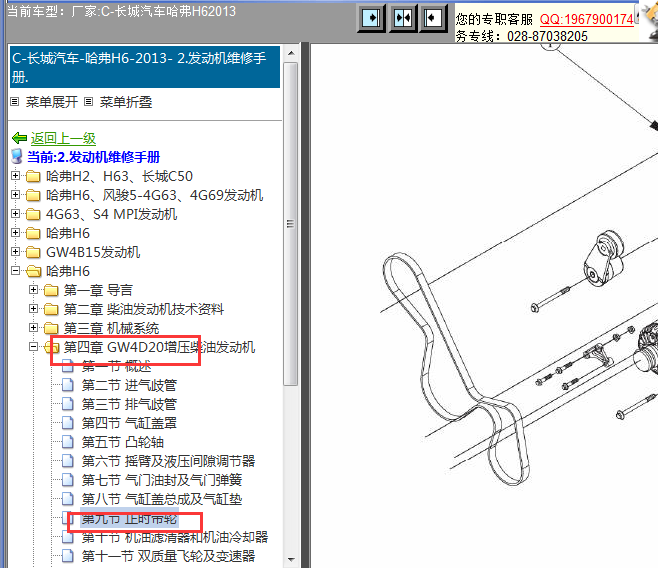Viewport: 658px width, 568px height.
Task: Collapse 第四章 GW4D20增压柴油发动机 chapter
Action: tap(34, 347)
